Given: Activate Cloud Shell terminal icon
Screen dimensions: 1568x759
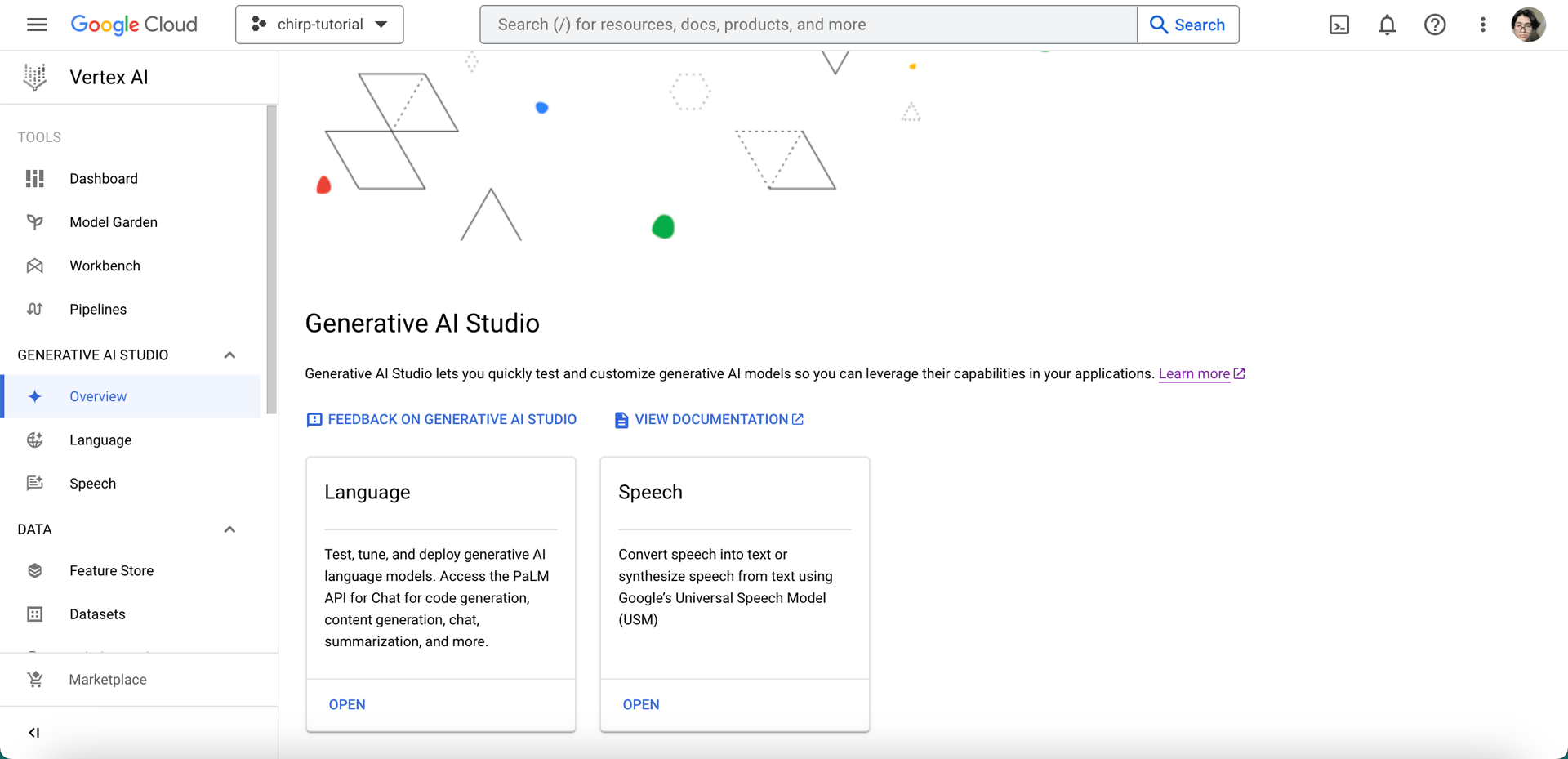Looking at the screenshot, I should click(x=1339, y=25).
